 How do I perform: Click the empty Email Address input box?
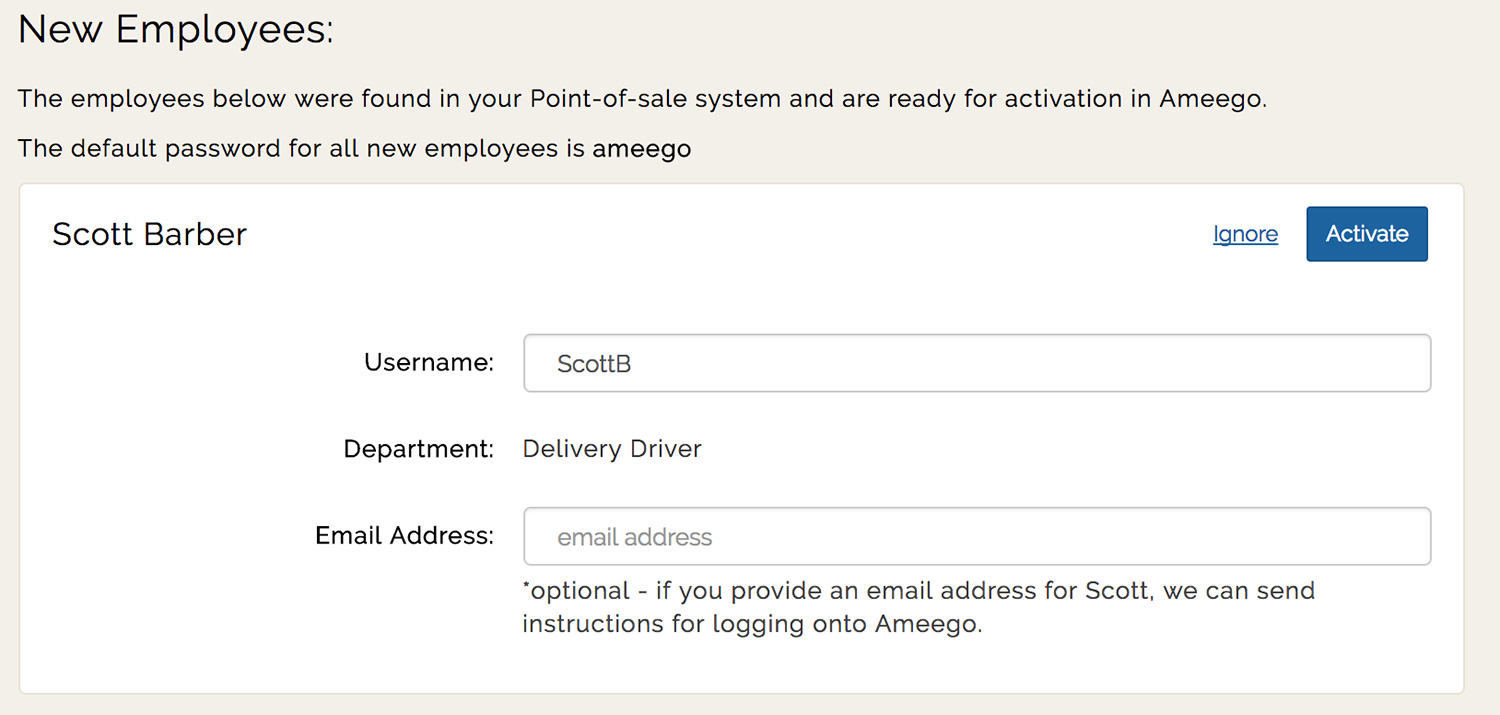pos(976,537)
